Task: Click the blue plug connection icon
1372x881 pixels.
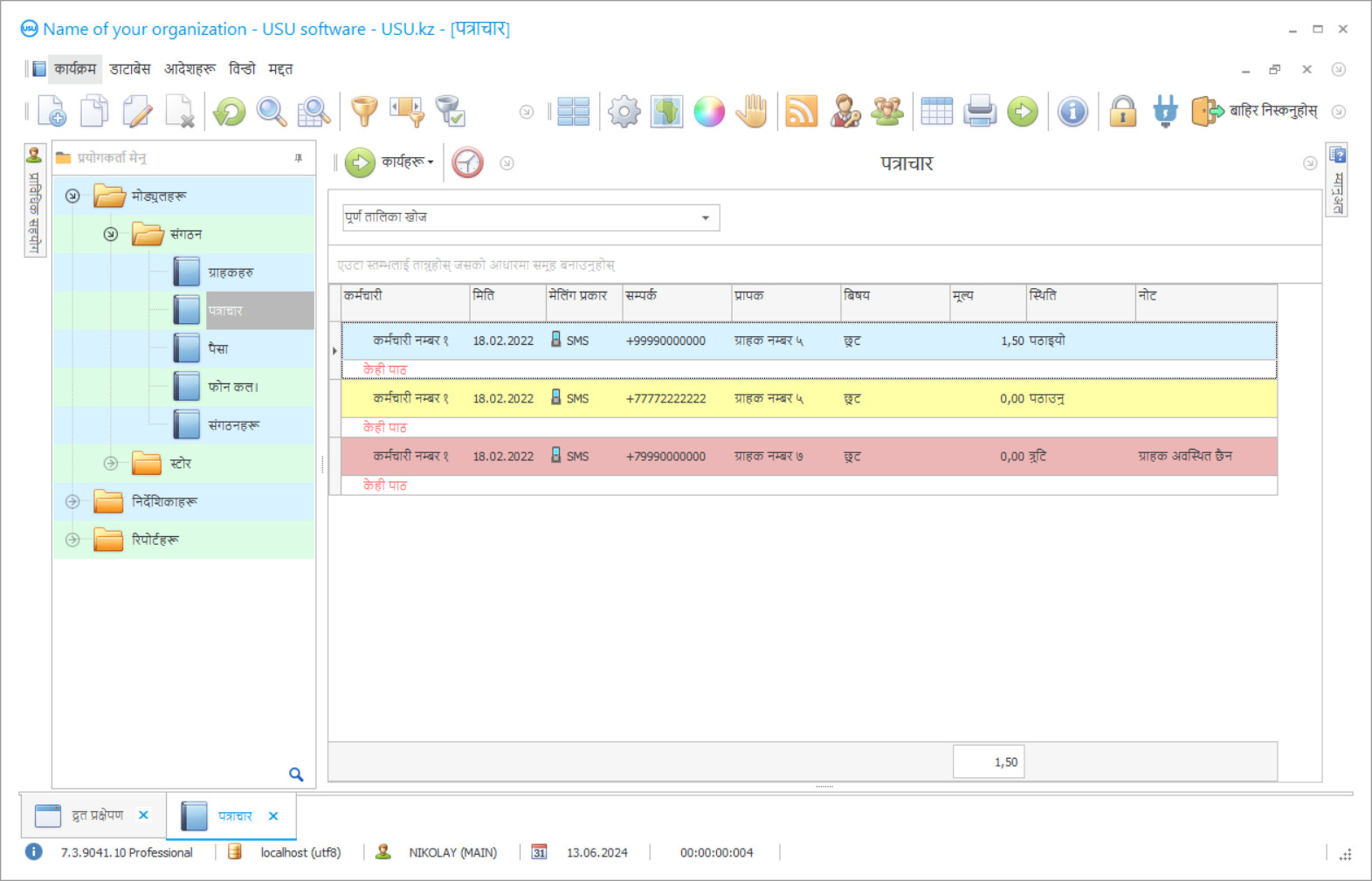Action: click(1165, 111)
